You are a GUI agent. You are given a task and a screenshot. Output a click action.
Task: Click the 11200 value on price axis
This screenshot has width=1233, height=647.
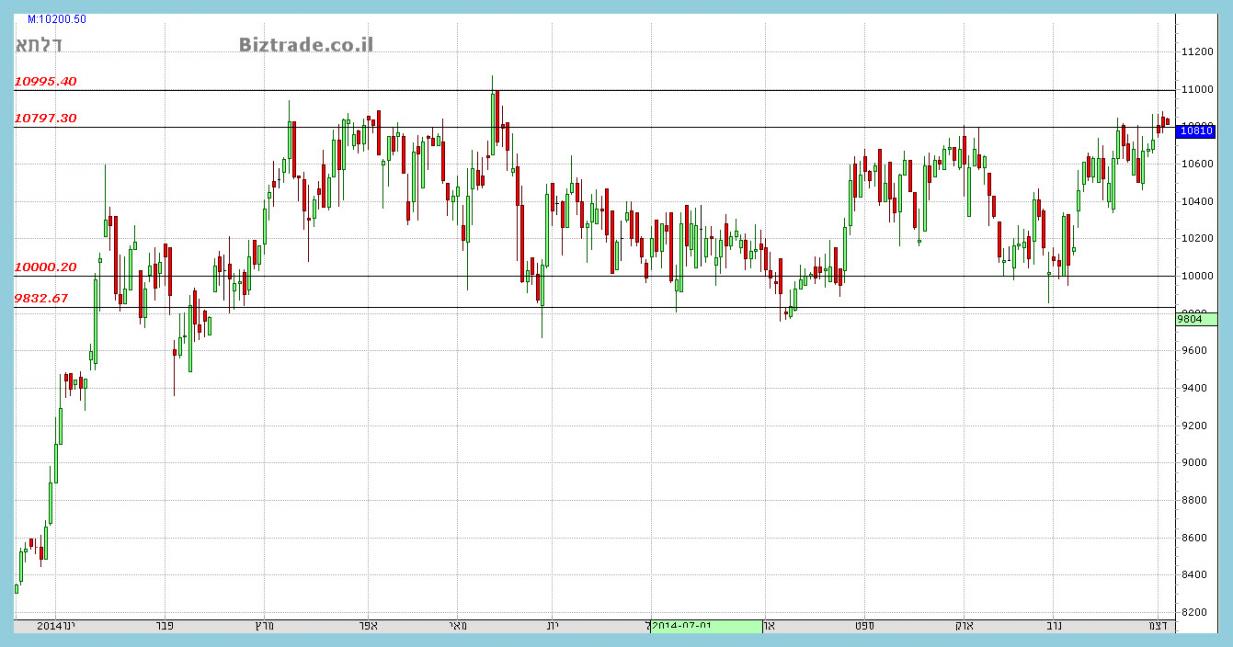(x=1196, y=52)
